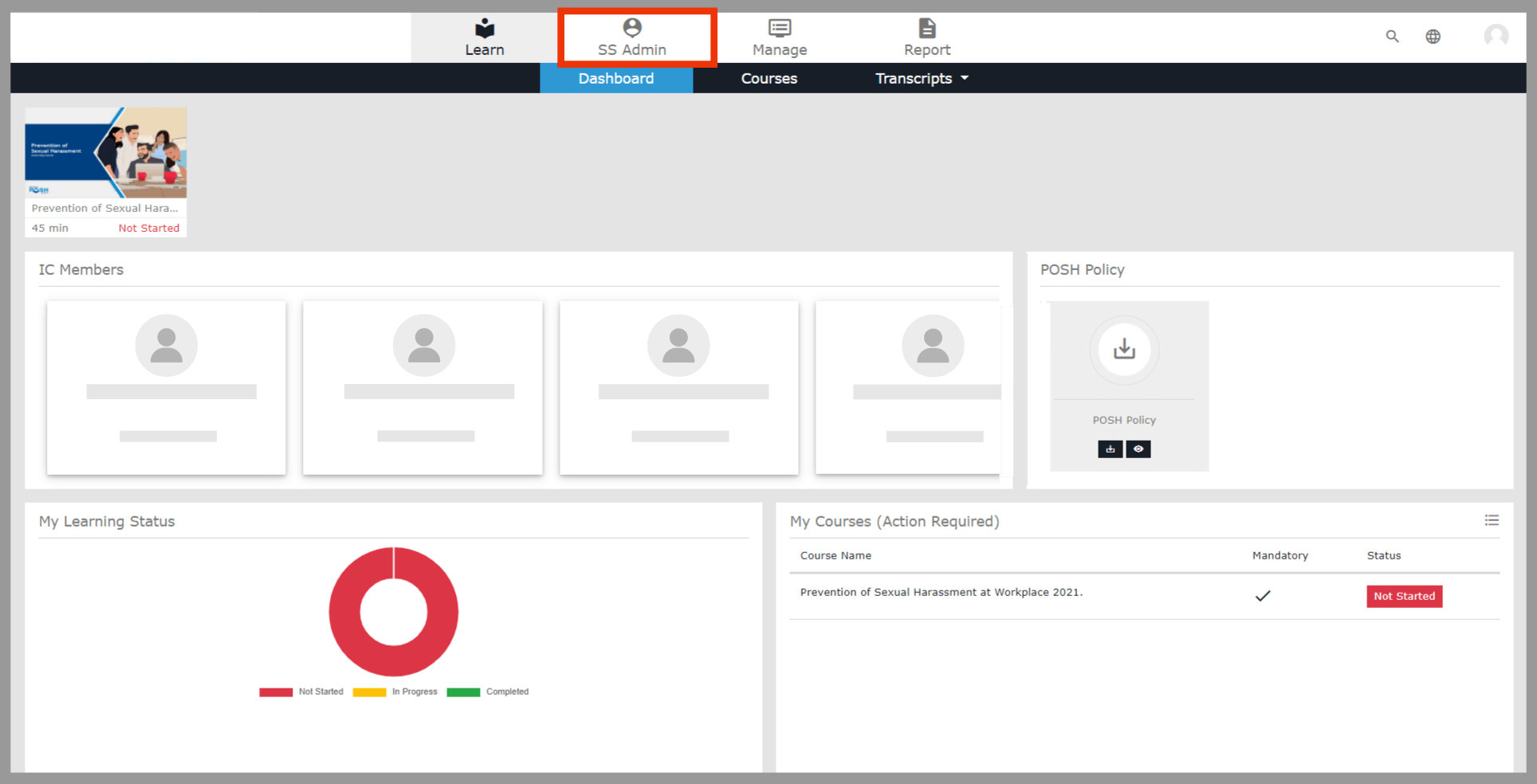Select the Dashboard tab
Image resolution: width=1537 pixels, height=784 pixels.
pyautogui.click(x=615, y=78)
